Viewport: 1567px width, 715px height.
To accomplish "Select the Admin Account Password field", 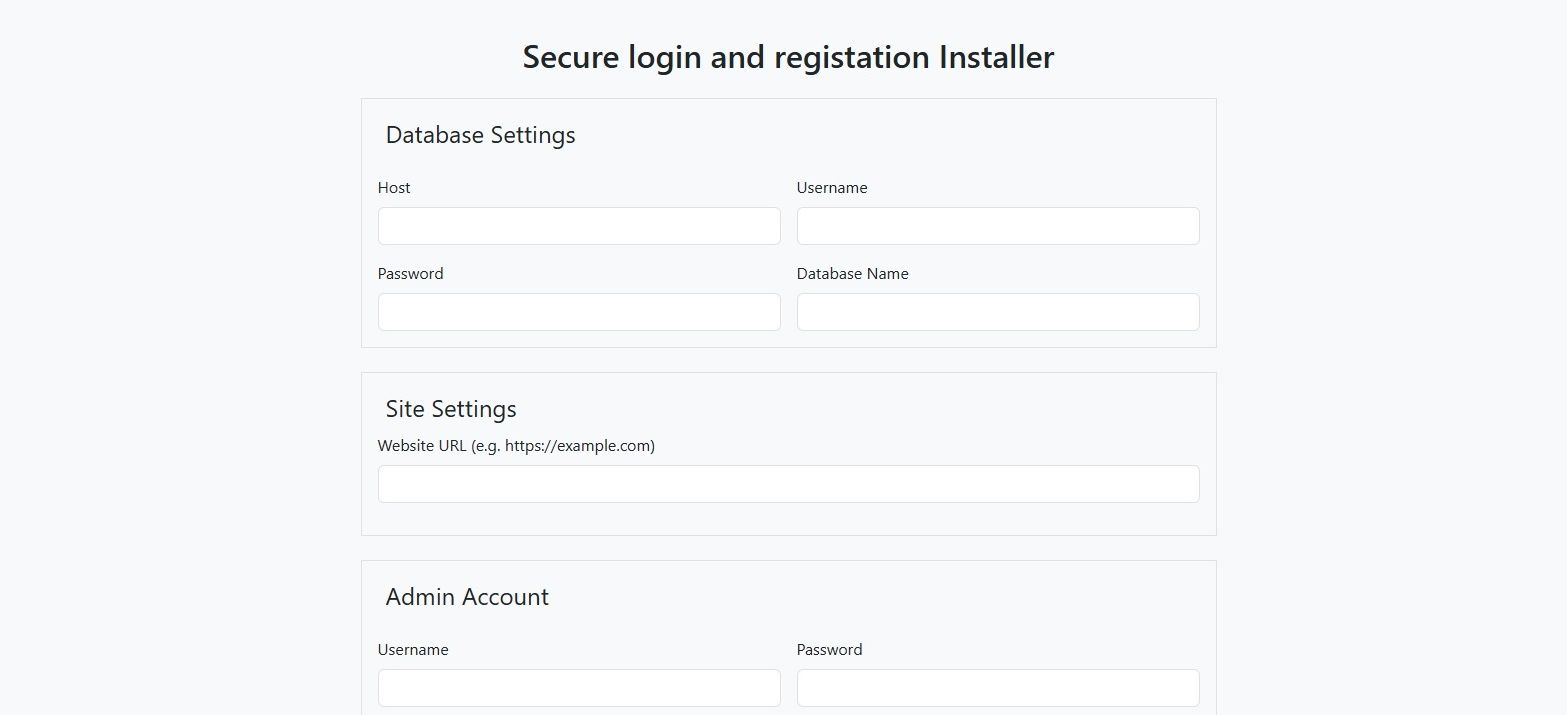I will click(997, 688).
